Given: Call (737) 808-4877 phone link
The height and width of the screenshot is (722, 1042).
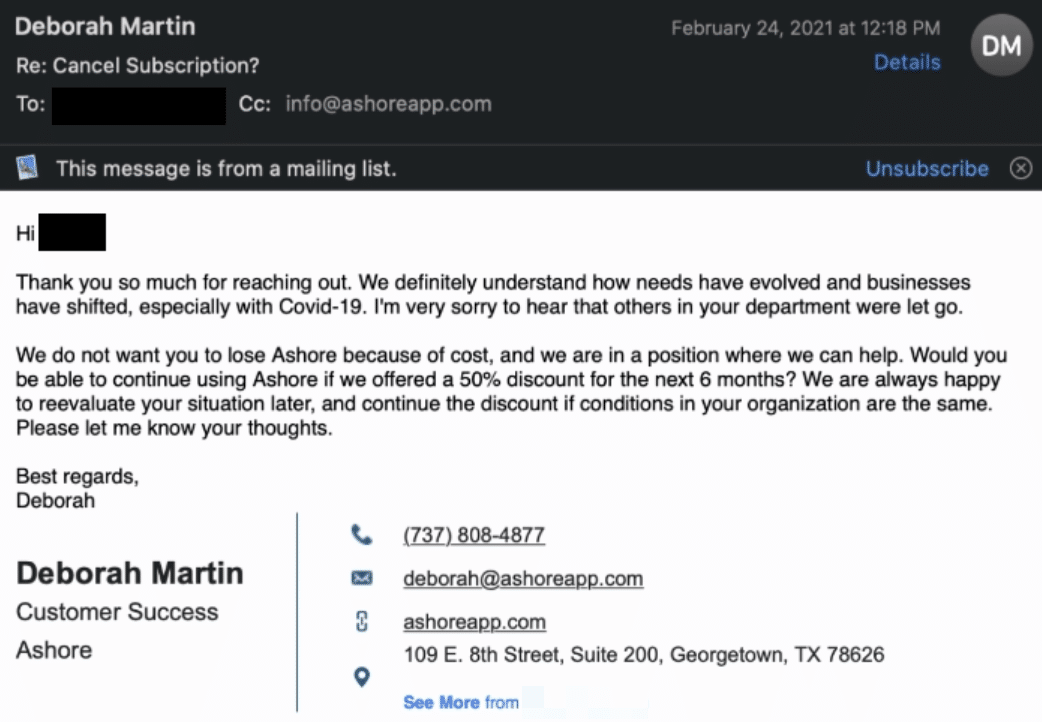Looking at the screenshot, I should click(474, 535).
